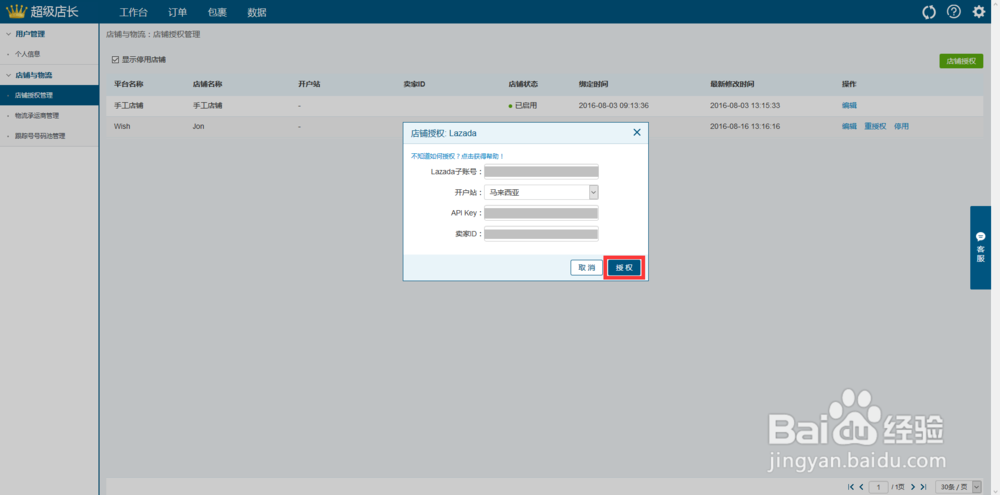This screenshot has width=1000, height=495.
Task: Close the Lazada 店铺授权 dialog
Action: [x=636, y=133]
